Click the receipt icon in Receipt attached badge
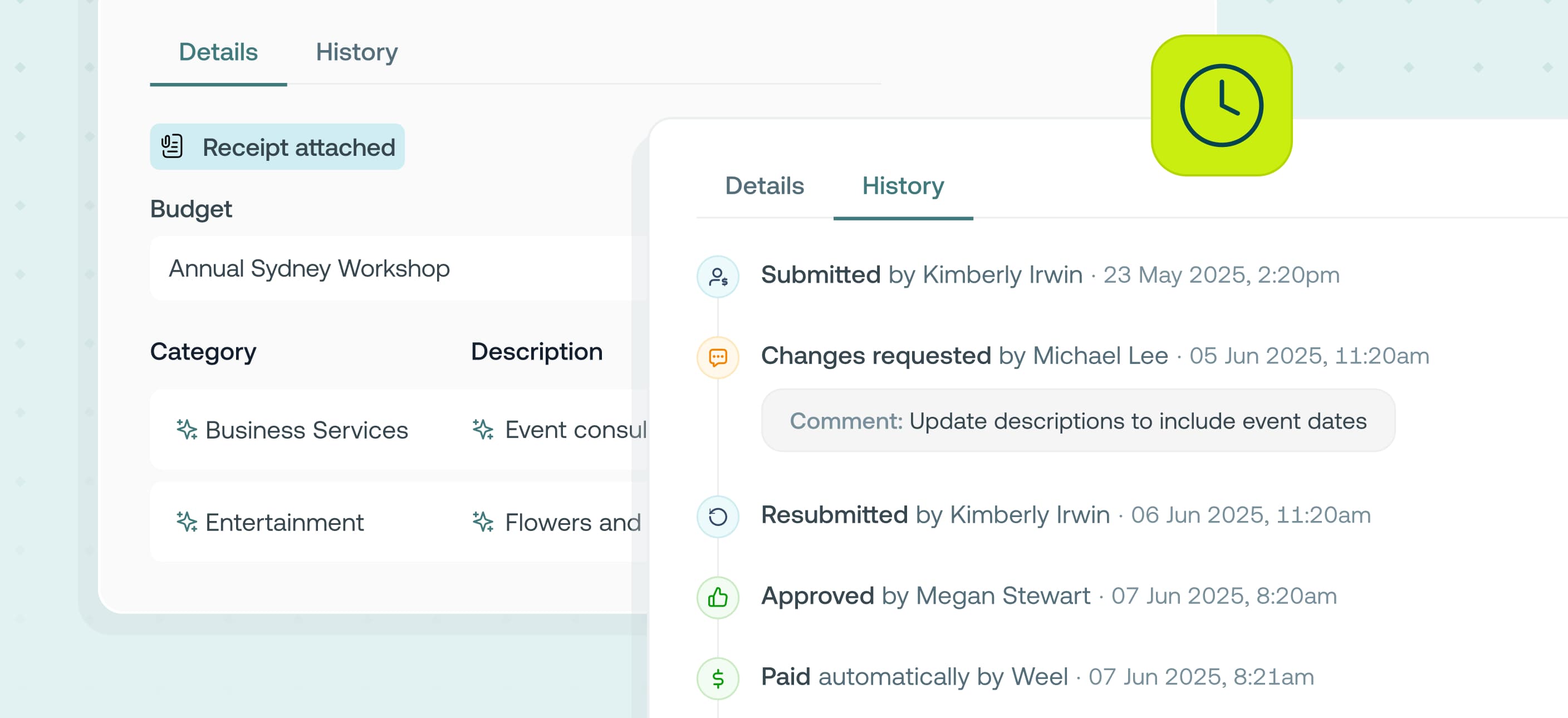This screenshot has width=1568, height=718. 171,146
